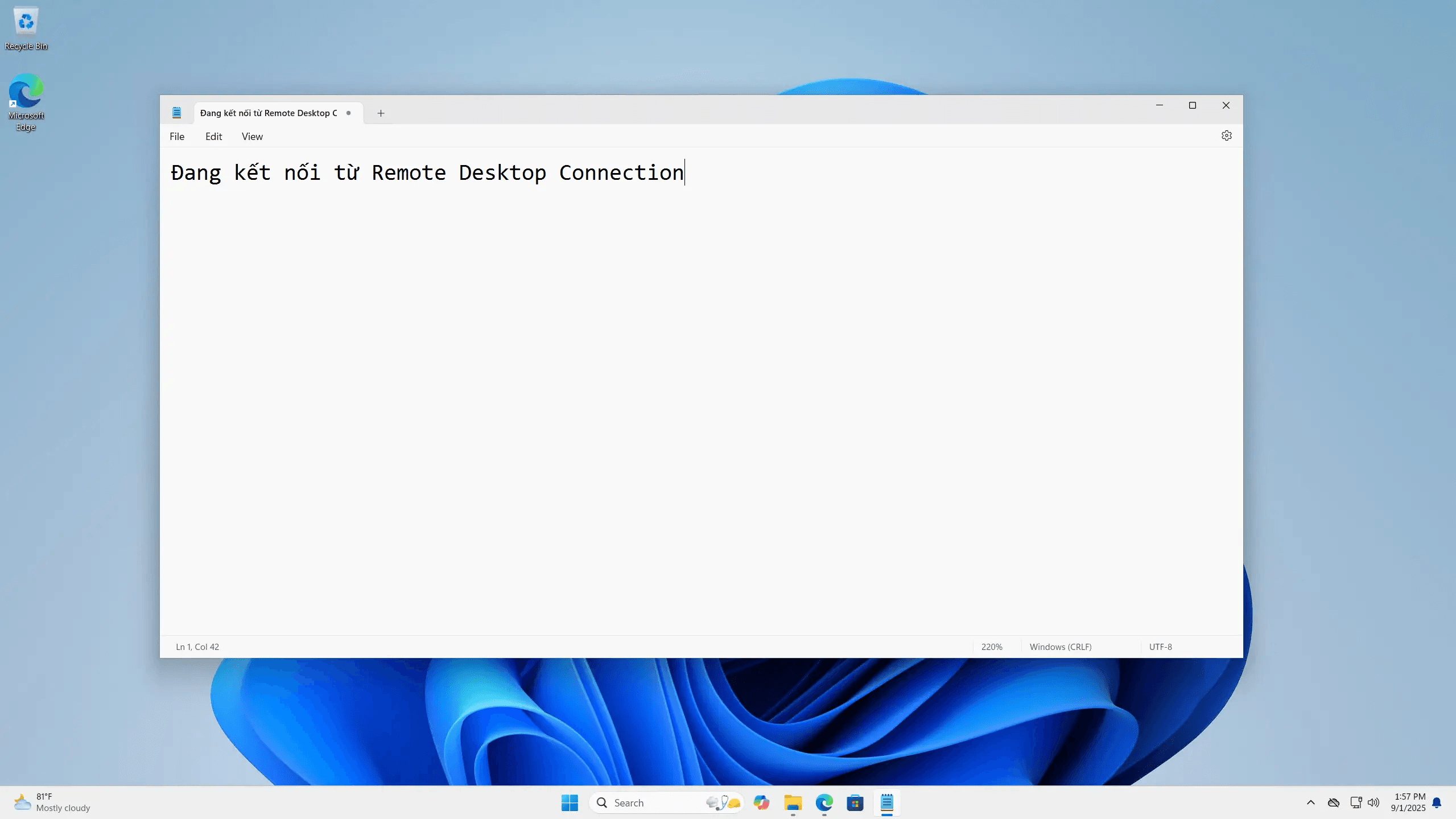
Task: Open the UTF-8 encoding selector
Action: tap(1160, 647)
